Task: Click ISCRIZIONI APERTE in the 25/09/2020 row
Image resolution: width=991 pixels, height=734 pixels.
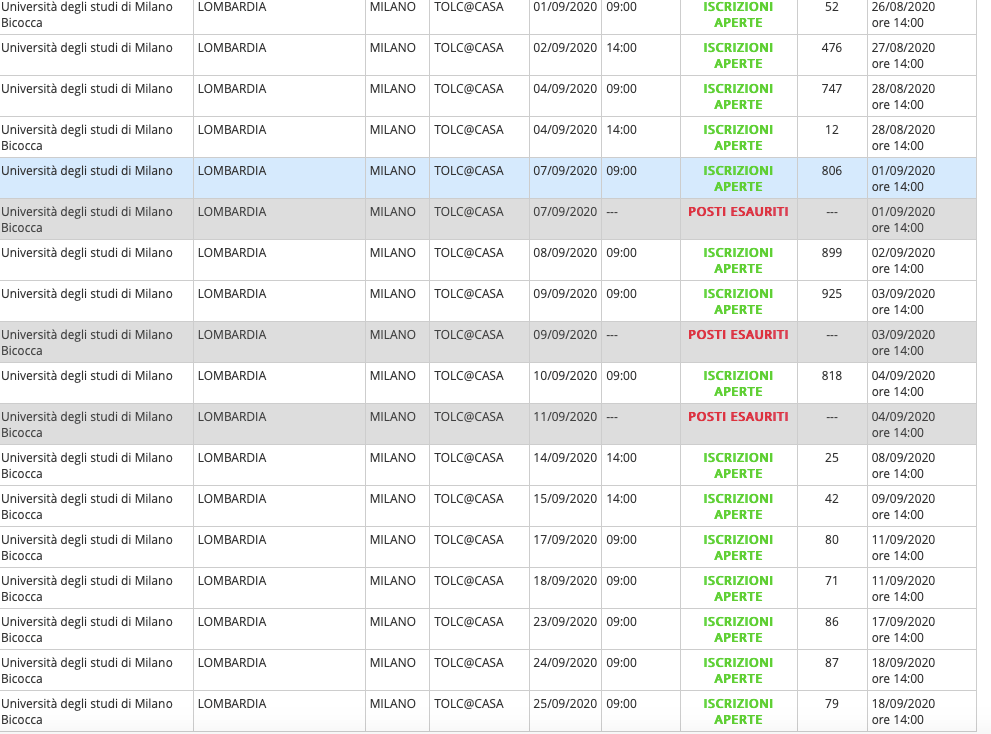Action: [x=738, y=712]
